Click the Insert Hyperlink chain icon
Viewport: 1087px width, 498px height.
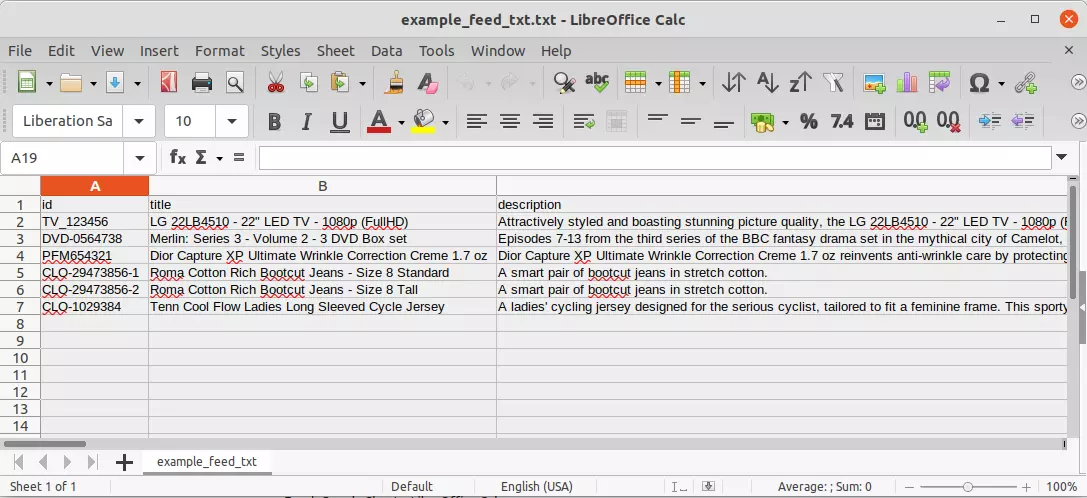point(1026,83)
